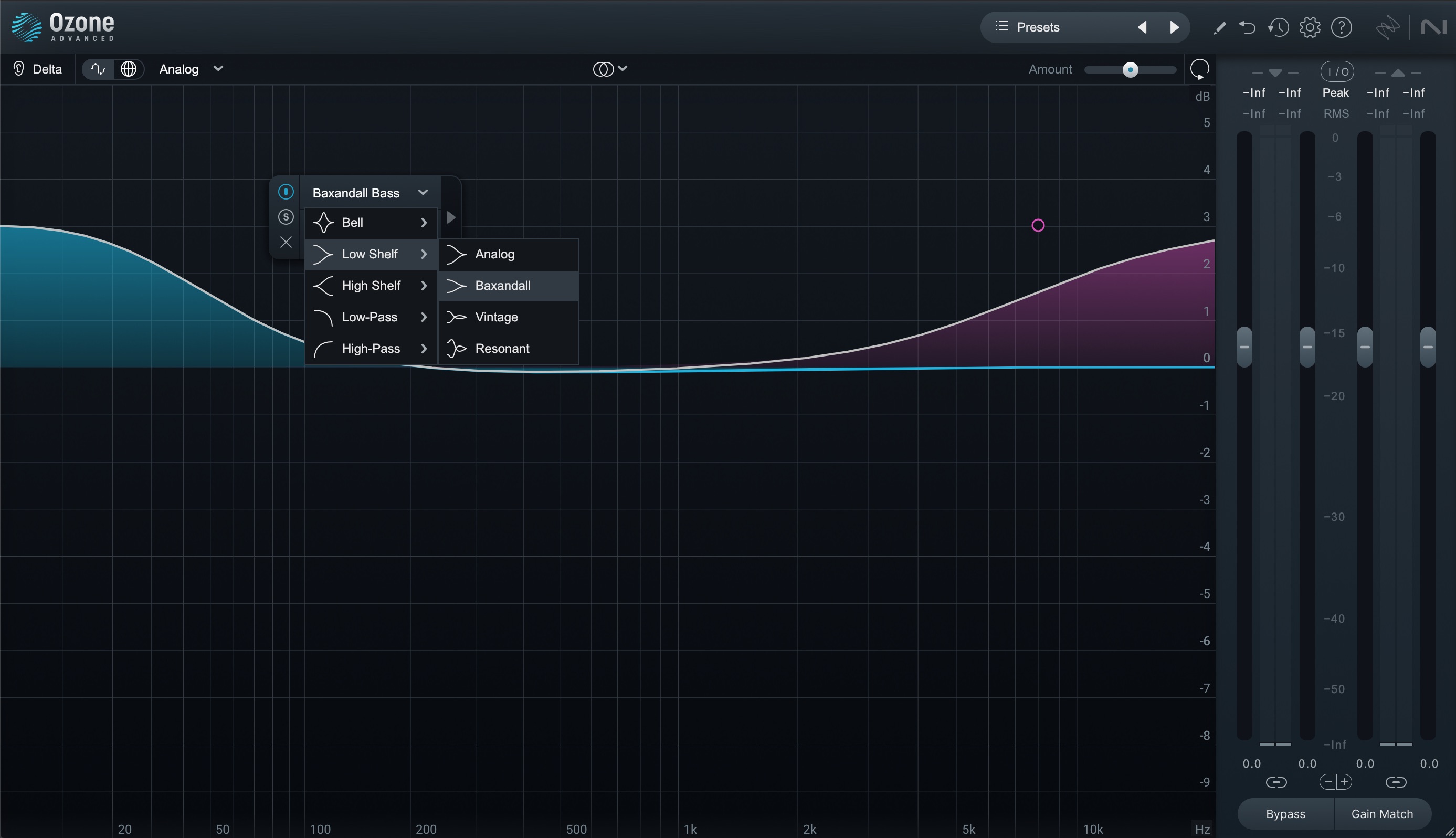Click the reset circle icon next to Amount
Image resolution: width=1456 pixels, height=838 pixels.
tap(1199, 69)
